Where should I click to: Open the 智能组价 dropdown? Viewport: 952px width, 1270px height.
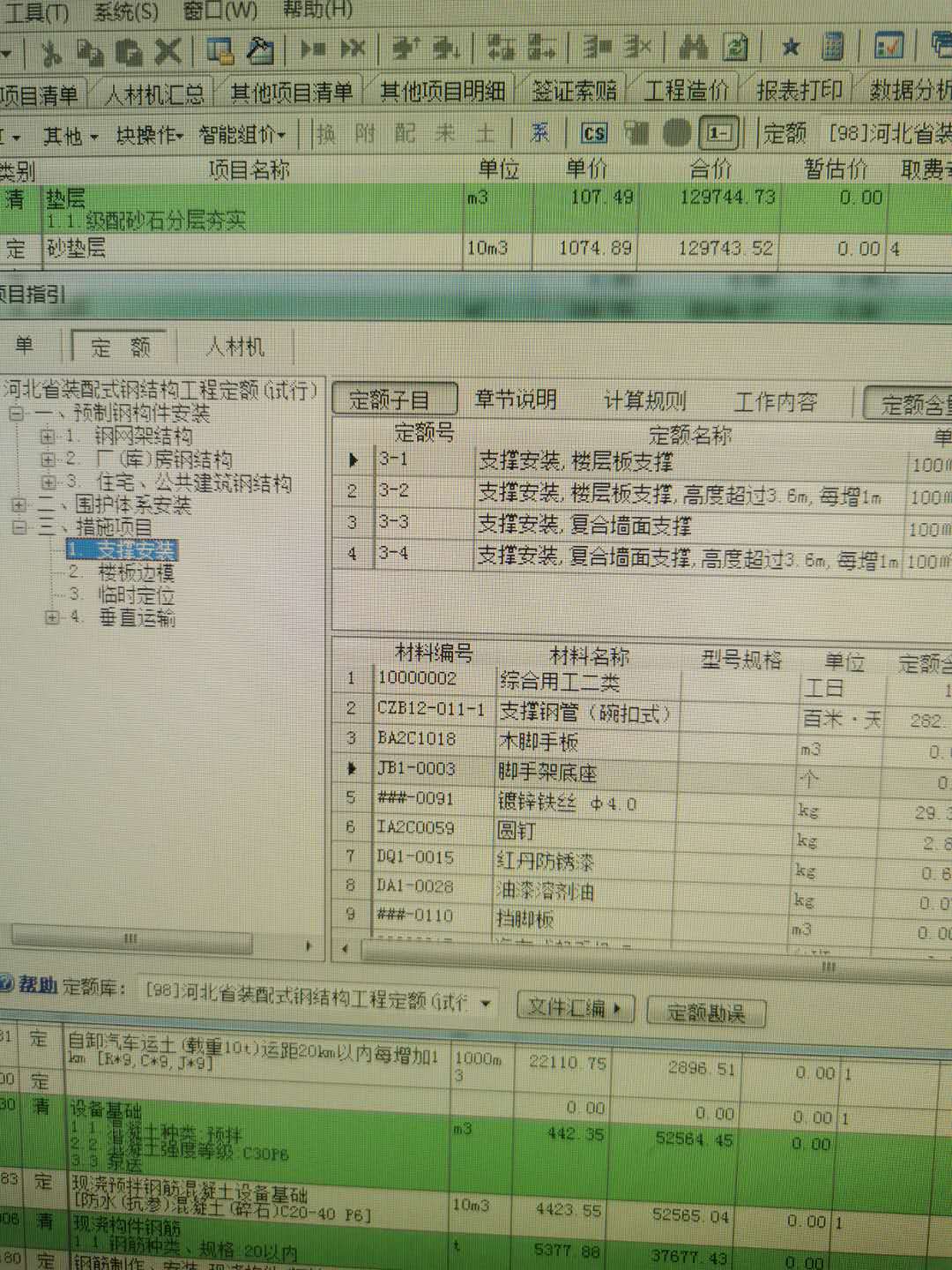(x=247, y=134)
